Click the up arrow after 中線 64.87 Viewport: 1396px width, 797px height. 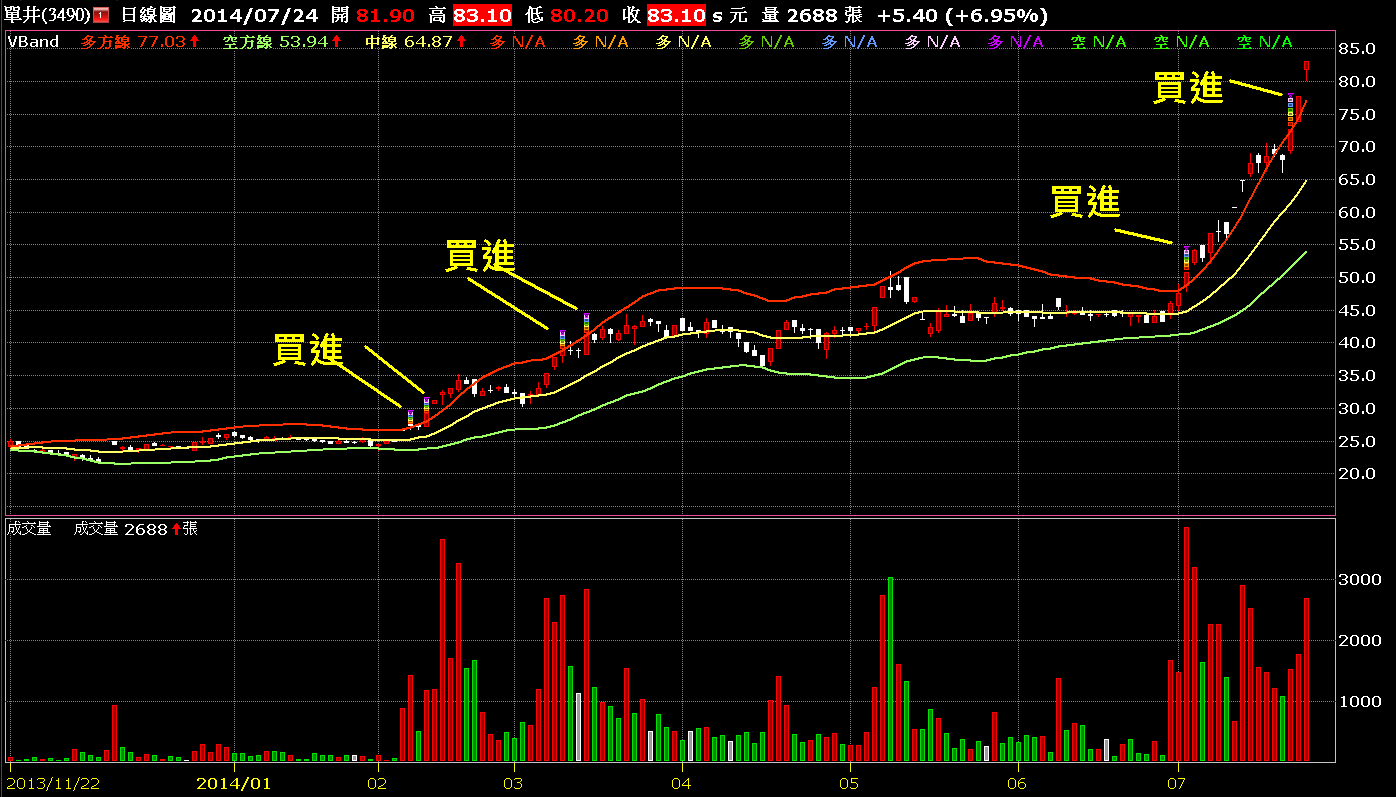tap(474, 42)
